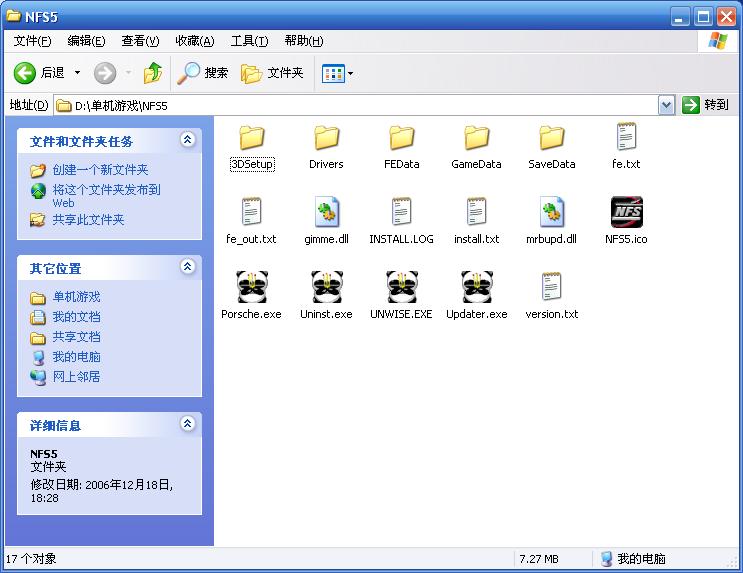Image resolution: width=743 pixels, height=573 pixels.
Task: Click the version.txt file name label
Action: 552,314
